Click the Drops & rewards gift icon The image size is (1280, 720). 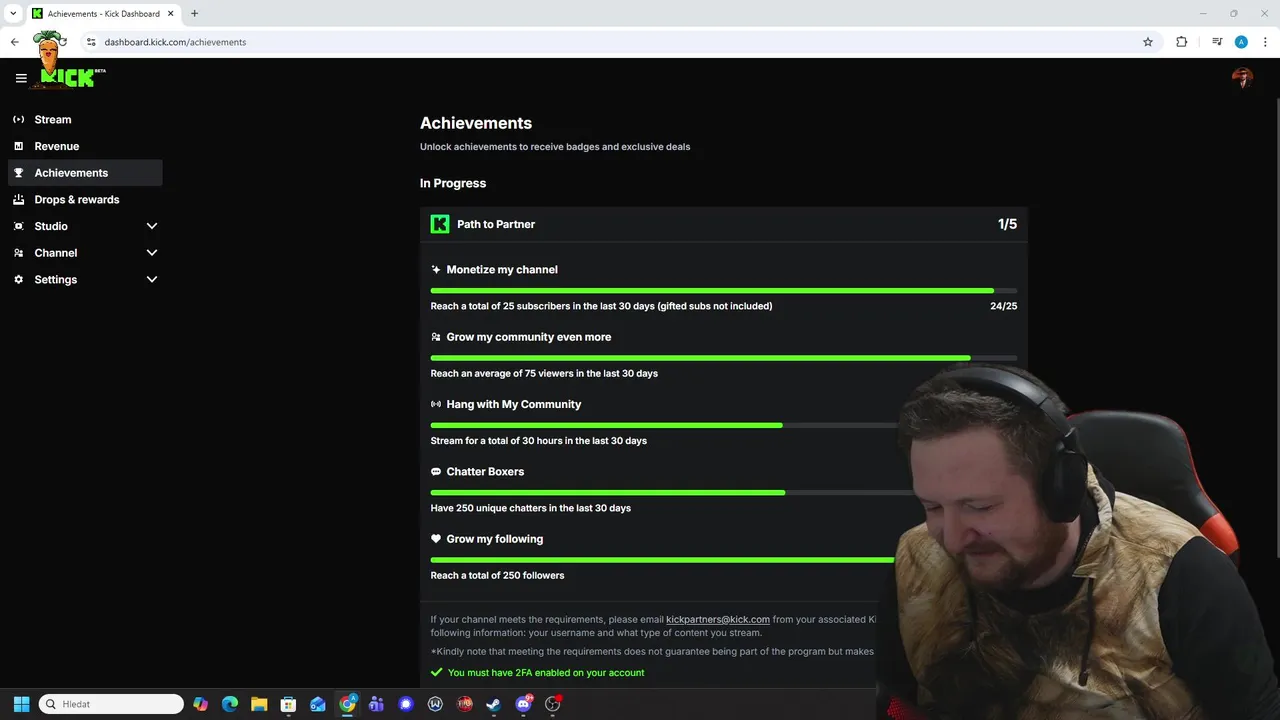18,199
